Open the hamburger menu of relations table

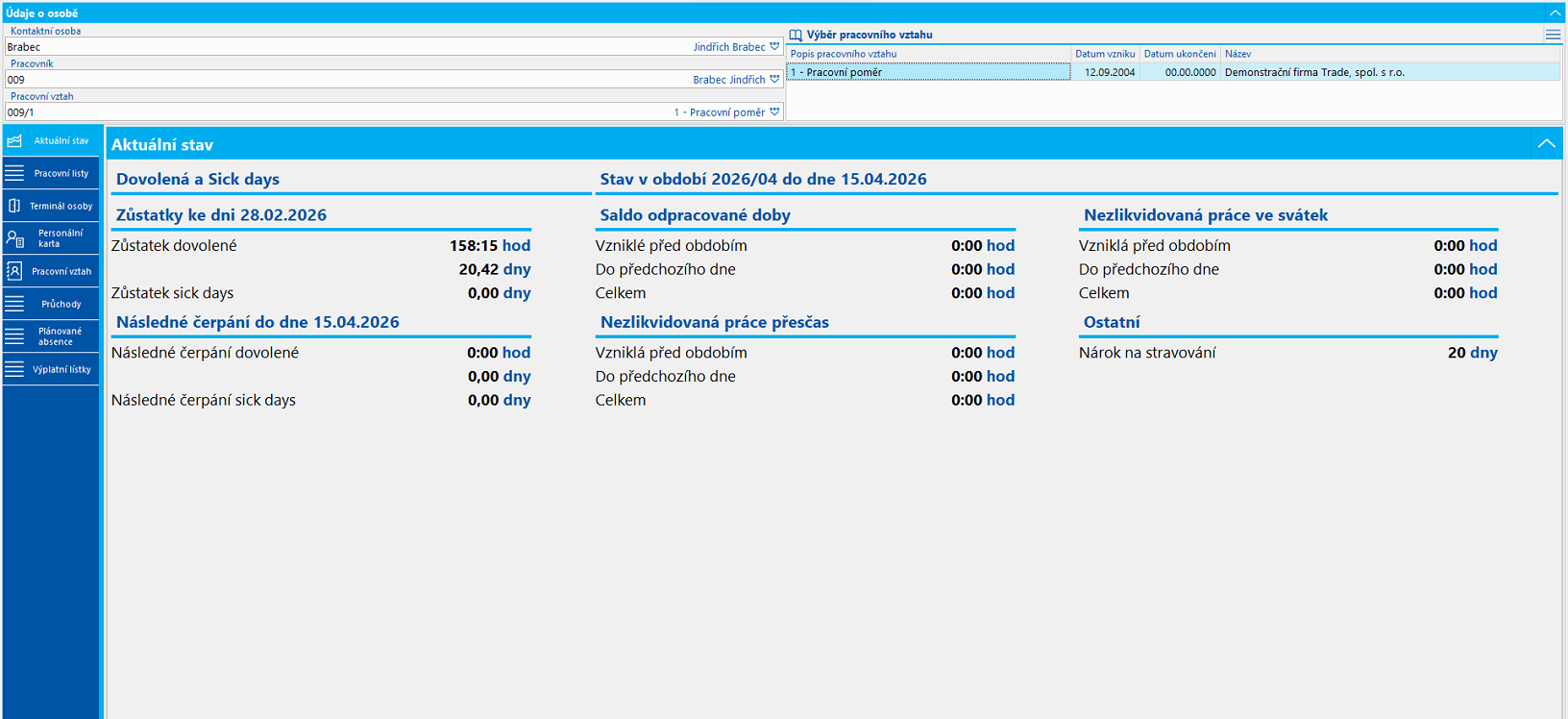[1553, 34]
